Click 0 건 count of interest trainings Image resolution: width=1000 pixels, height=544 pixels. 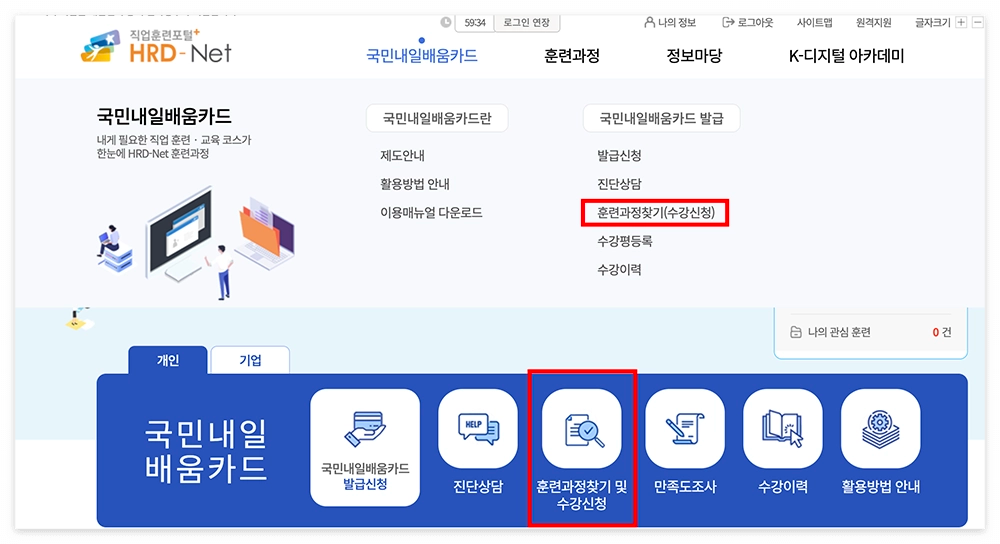pyautogui.click(x=942, y=332)
